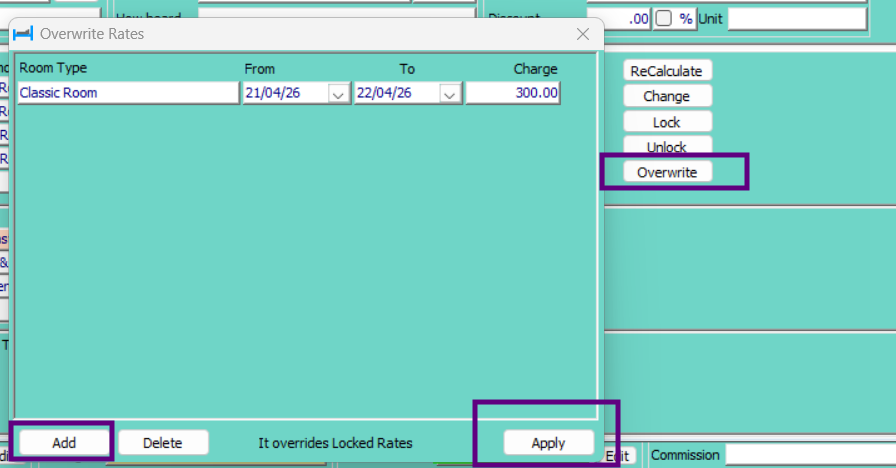Click the ReCalculate button
This screenshot has height=468, width=896.
point(667,71)
